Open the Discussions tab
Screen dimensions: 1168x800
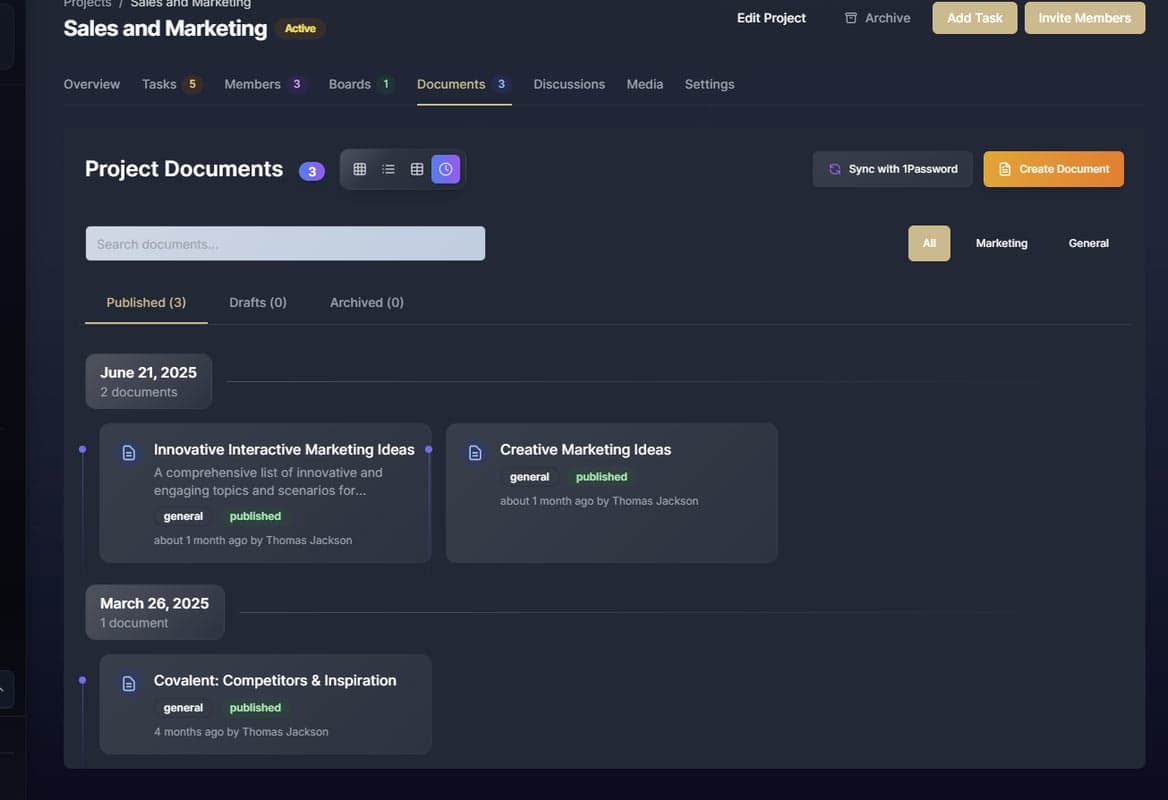569,84
